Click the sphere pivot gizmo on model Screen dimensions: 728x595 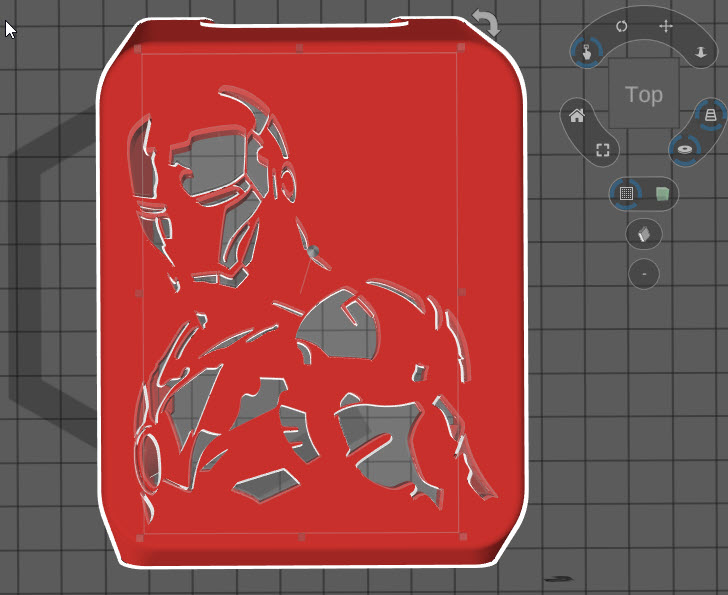[x=313, y=251]
